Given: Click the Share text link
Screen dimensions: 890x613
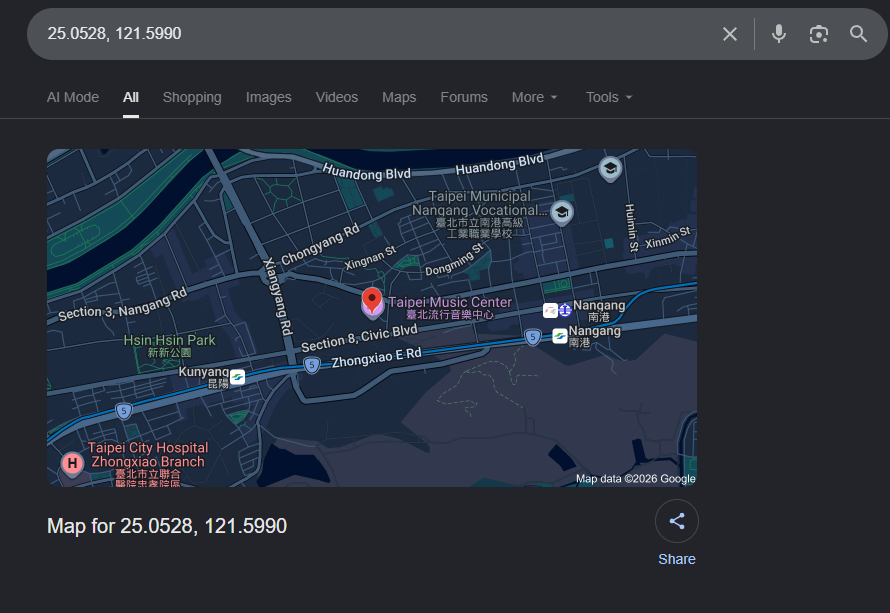Looking at the screenshot, I should [677, 559].
